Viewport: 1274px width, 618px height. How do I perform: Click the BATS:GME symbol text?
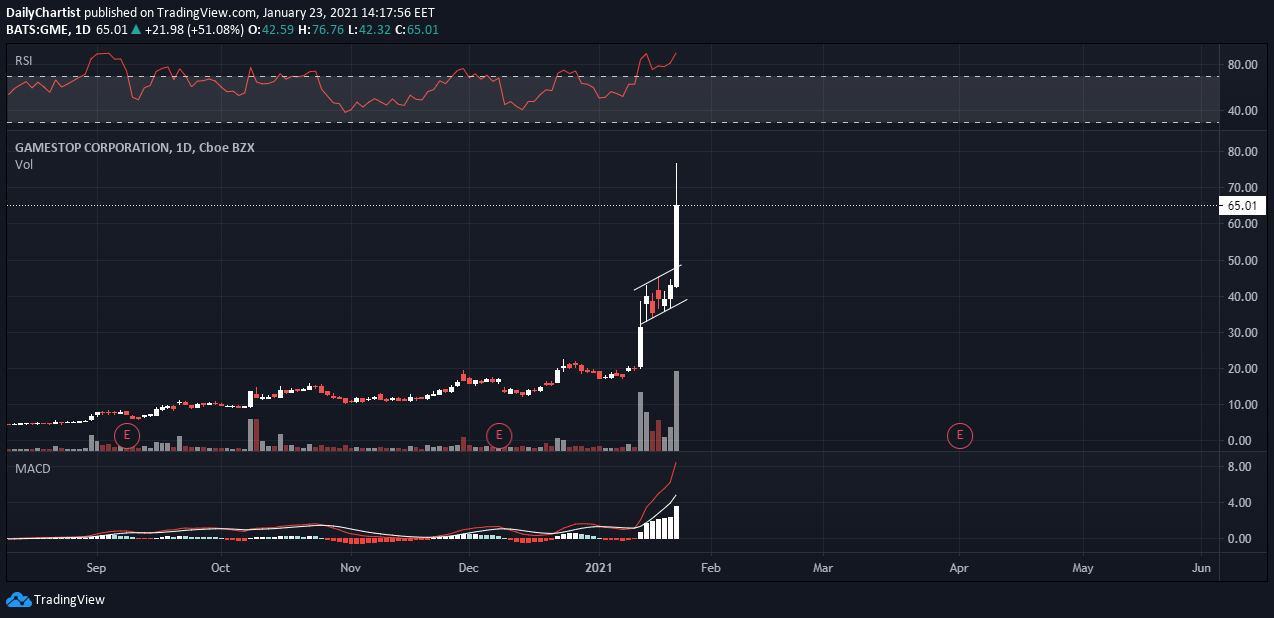point(37,30)
